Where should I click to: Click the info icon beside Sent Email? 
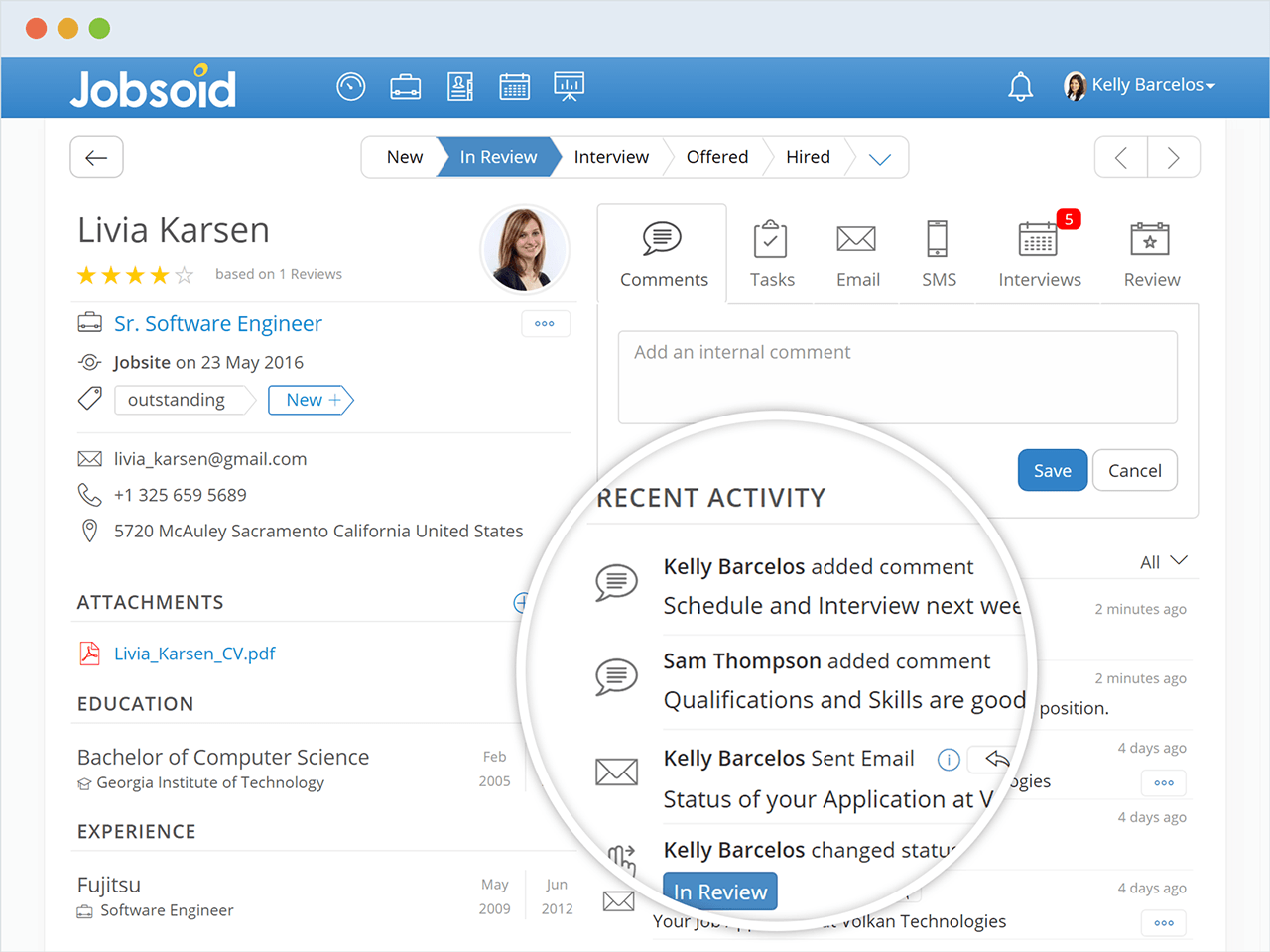[x=949, y=760]
